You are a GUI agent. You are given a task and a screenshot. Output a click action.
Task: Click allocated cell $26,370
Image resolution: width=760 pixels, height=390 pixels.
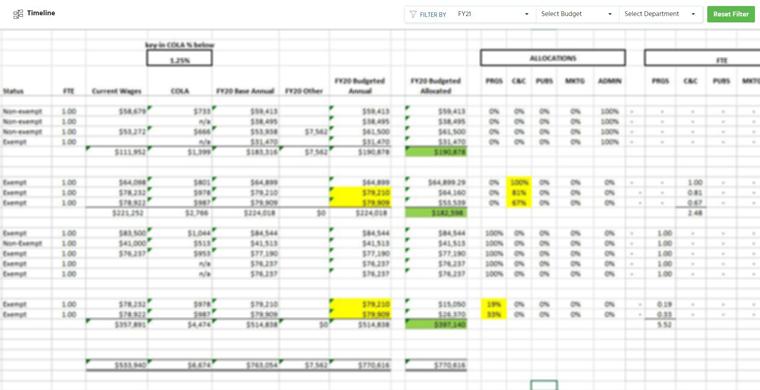(x=436, y=314)
